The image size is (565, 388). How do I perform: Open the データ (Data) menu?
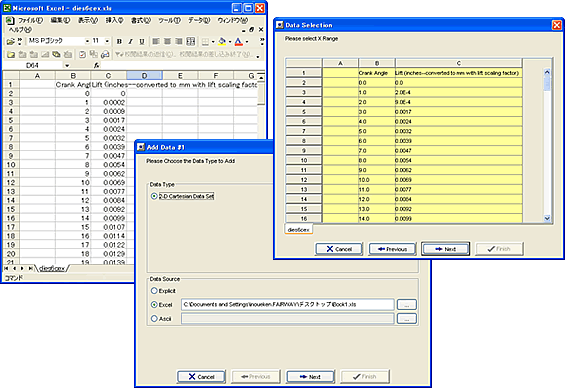(x=199, y=20)
